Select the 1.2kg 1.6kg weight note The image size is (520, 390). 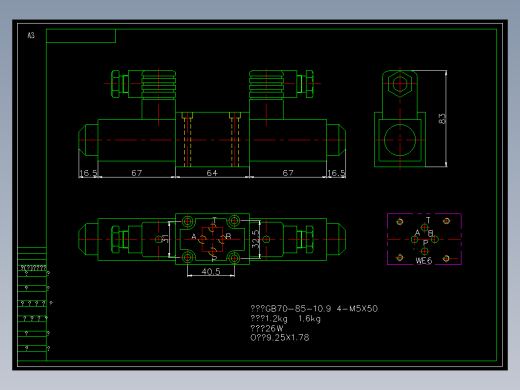coord(286,319)
